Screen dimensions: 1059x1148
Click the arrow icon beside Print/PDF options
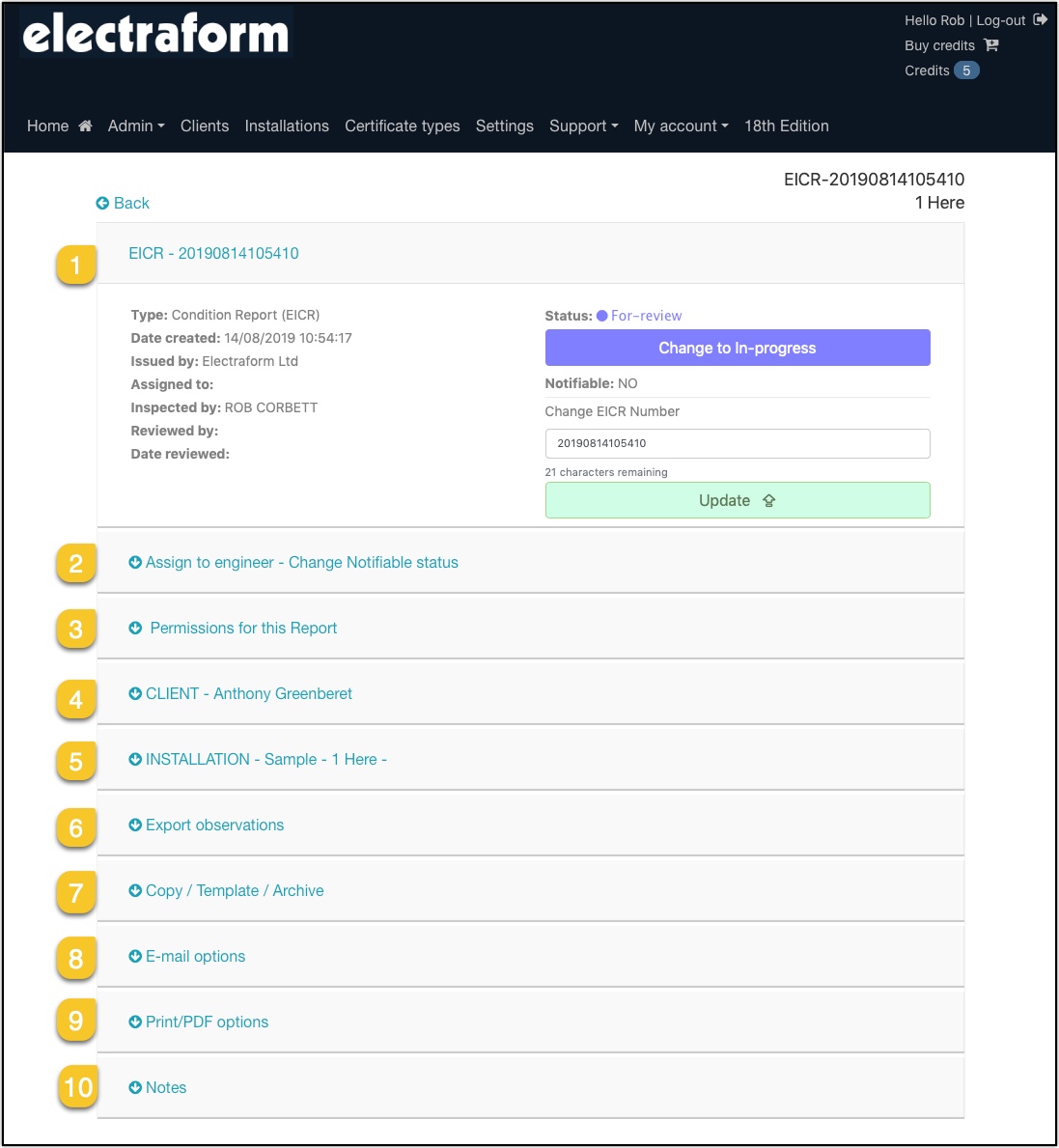pyautogui.click(x=135, y=1022)
